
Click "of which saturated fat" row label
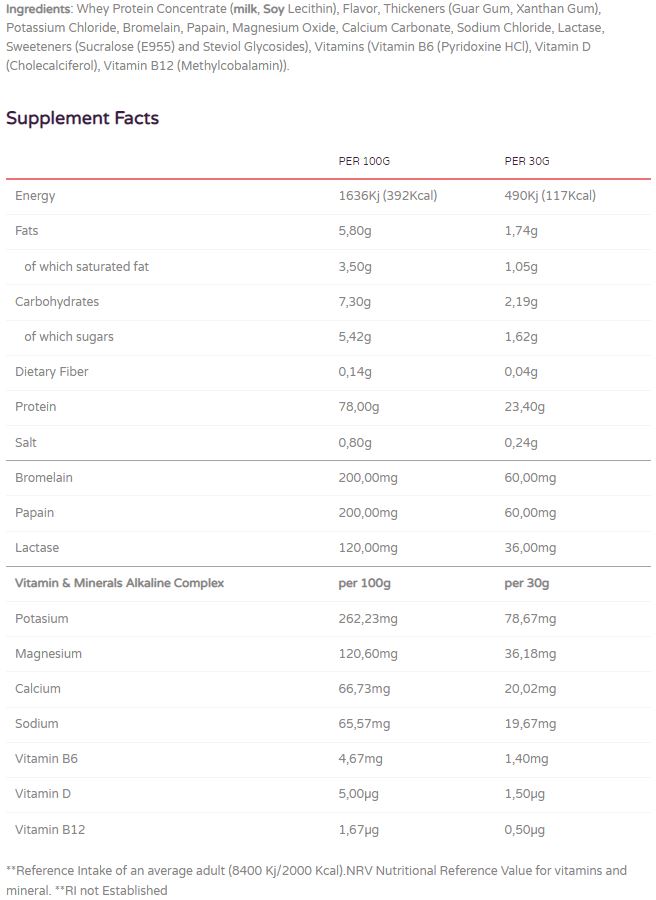click(x=87, y=267)
